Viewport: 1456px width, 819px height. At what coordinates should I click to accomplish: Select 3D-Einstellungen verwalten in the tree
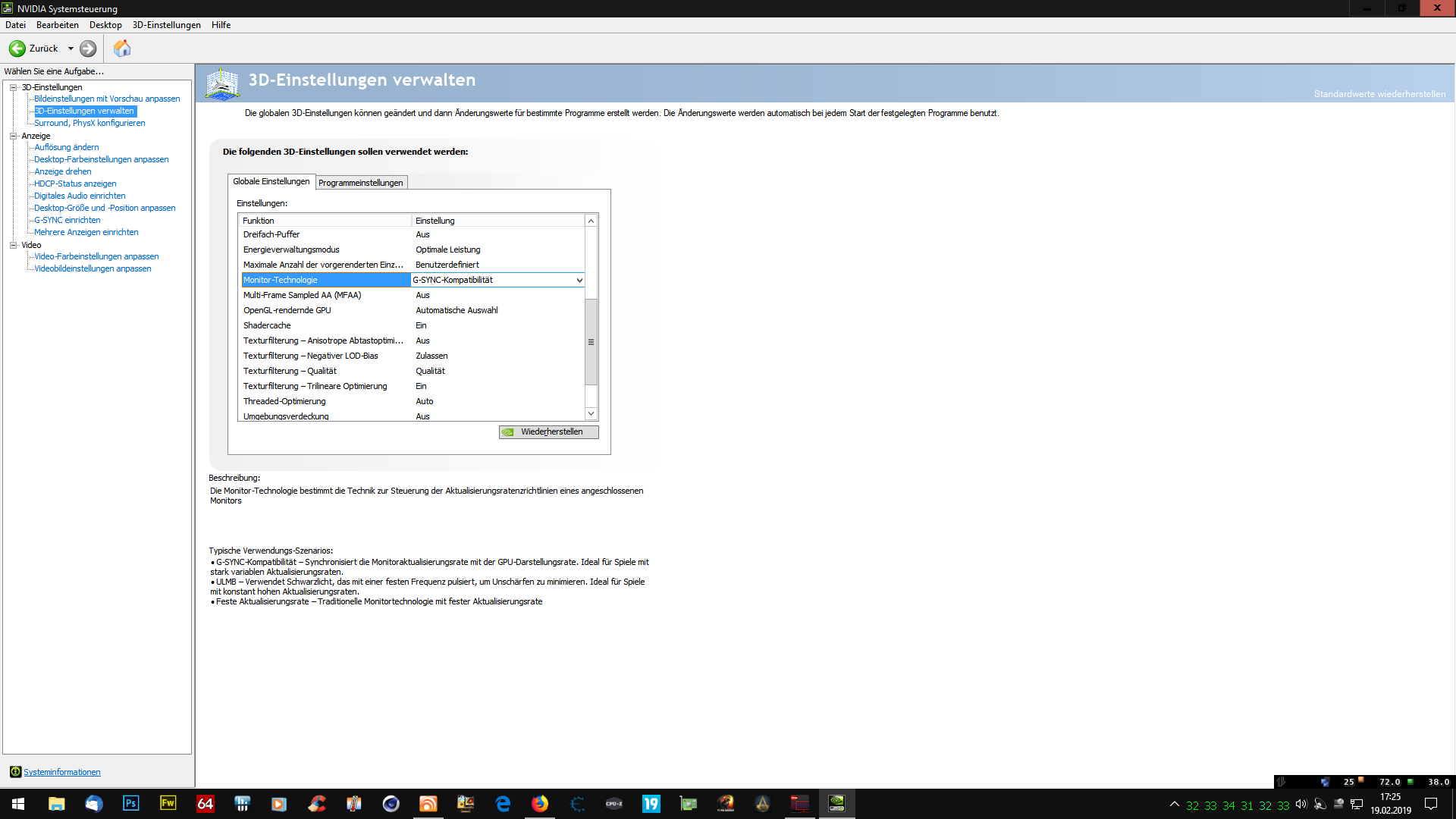pyautogui.click(x=84, y=111)
